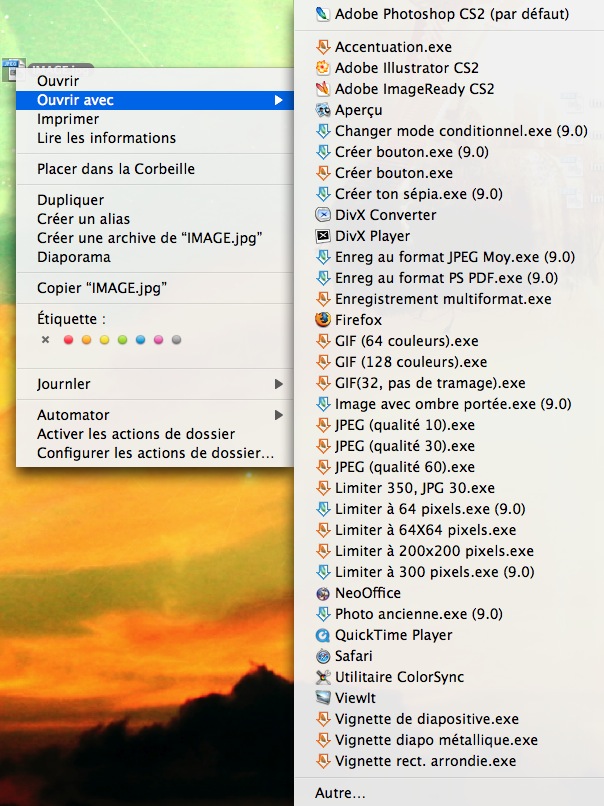Screen dimensions: 604x806
Task: Apply the gray label color
Action: (x=176, y=340)
